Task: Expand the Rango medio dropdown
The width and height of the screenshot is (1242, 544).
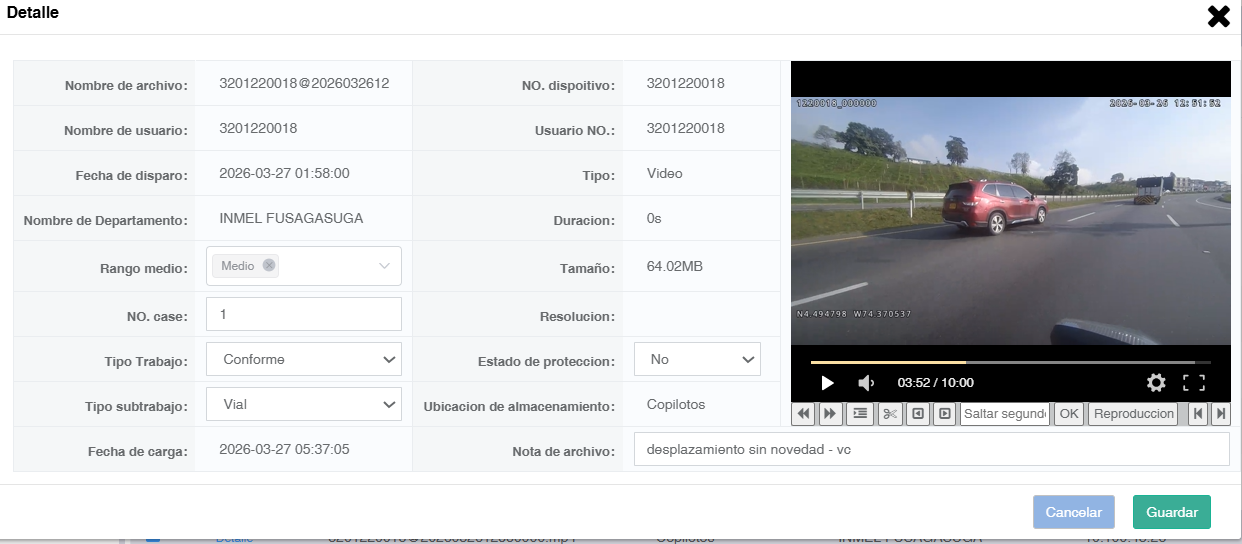Action: coord(384,266)
